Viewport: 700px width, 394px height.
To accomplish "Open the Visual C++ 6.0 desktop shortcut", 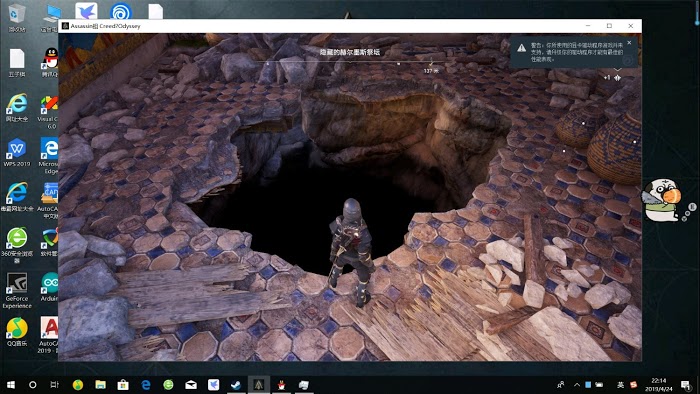I will (x=49, y=112).
